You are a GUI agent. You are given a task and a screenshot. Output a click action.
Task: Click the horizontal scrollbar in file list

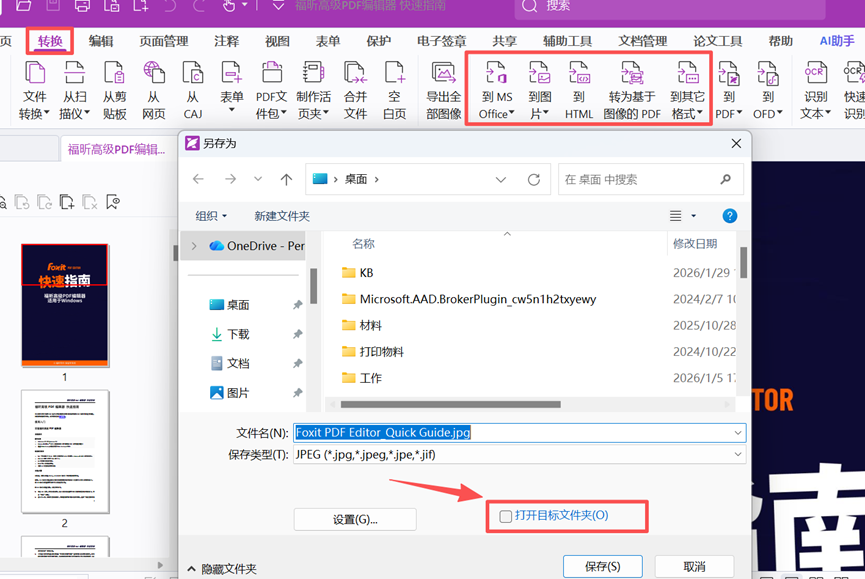pyautogui.click(x=450, y=404)
